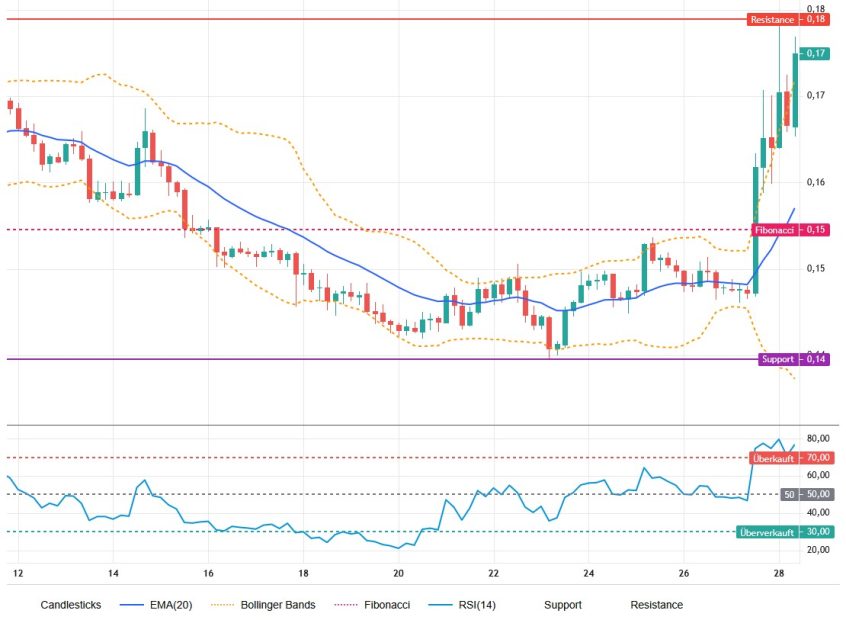Image resolution: width=846 pixels, height=620 pixels.
Task: Toggle the EMA(20) legend entry
Action: click(155, 605)
